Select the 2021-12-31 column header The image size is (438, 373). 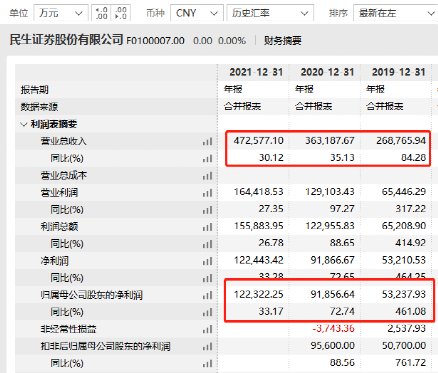click(x=256, y=72)
